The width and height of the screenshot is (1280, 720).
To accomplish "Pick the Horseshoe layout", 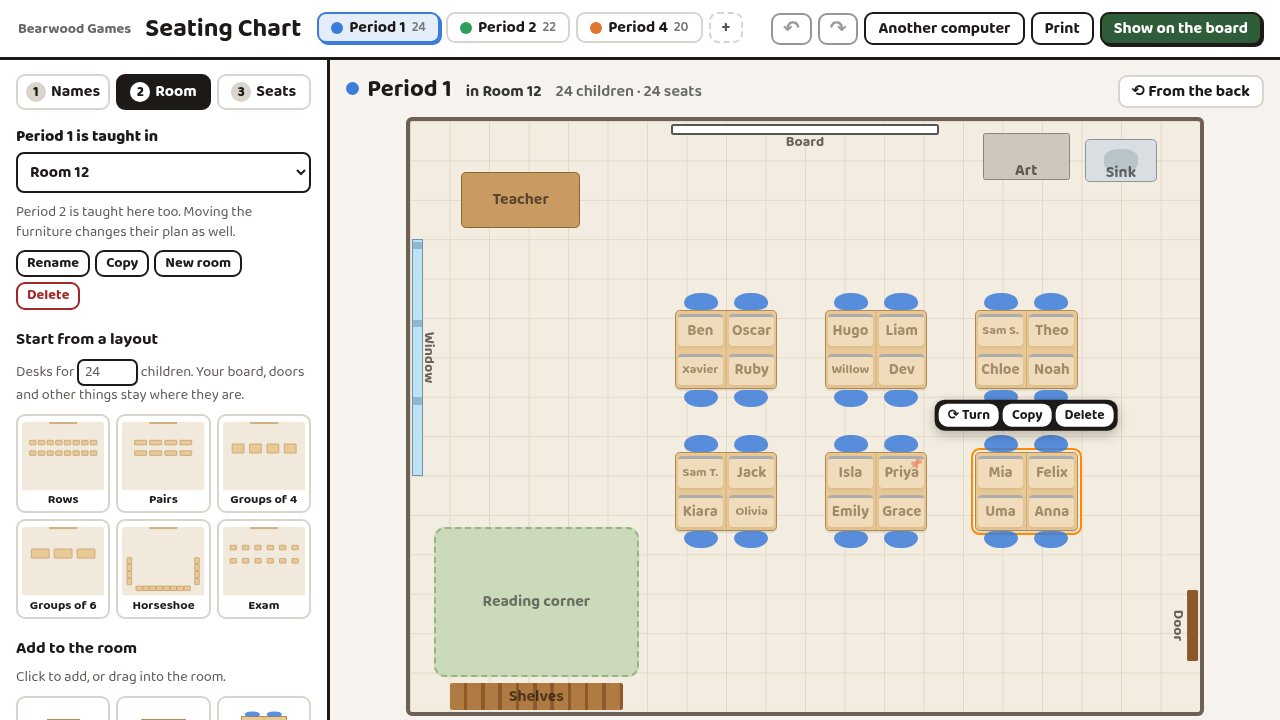I will point(163,569).
